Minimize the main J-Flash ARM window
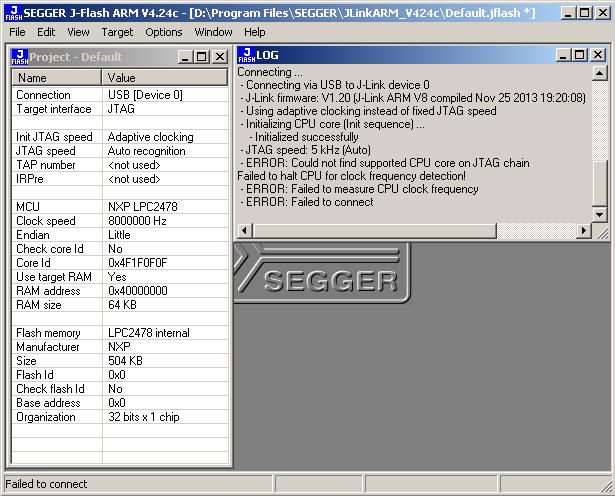The height and width of the screenshot is (496, 615). [x=568, y=13]
